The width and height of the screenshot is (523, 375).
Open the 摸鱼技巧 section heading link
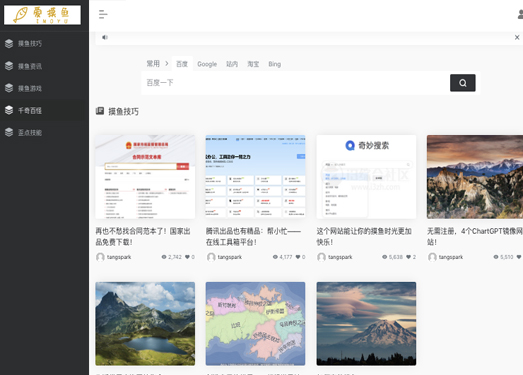[123, 111]
